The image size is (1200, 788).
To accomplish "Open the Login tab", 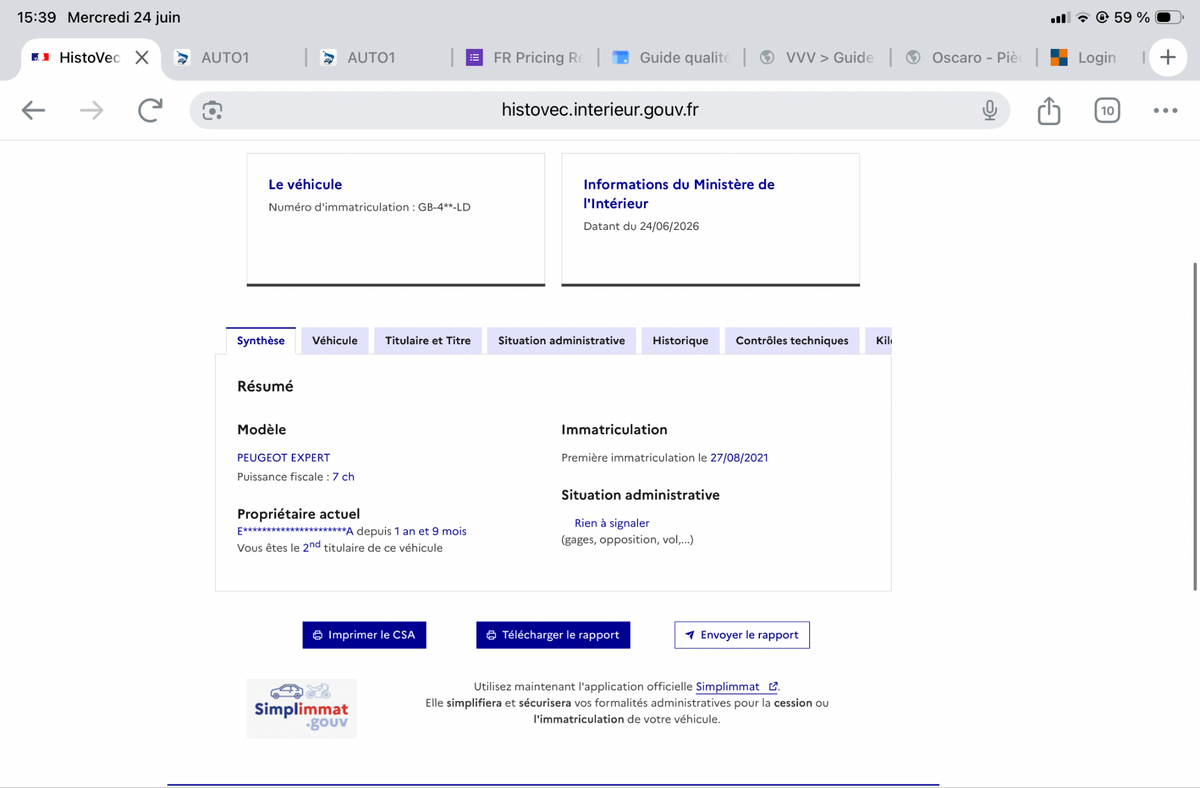I will [x=1090, y=58].
